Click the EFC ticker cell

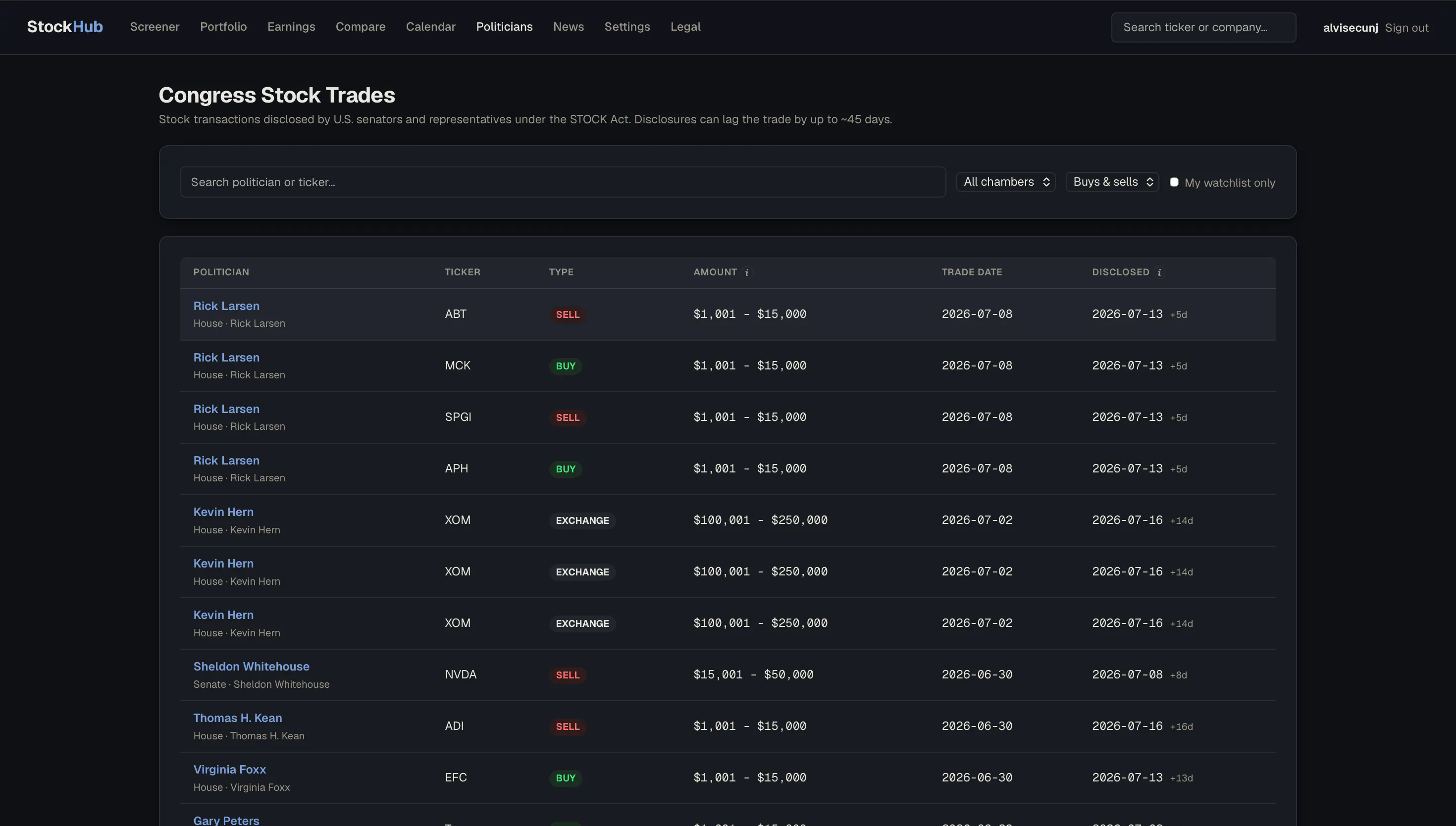(456, 778)
